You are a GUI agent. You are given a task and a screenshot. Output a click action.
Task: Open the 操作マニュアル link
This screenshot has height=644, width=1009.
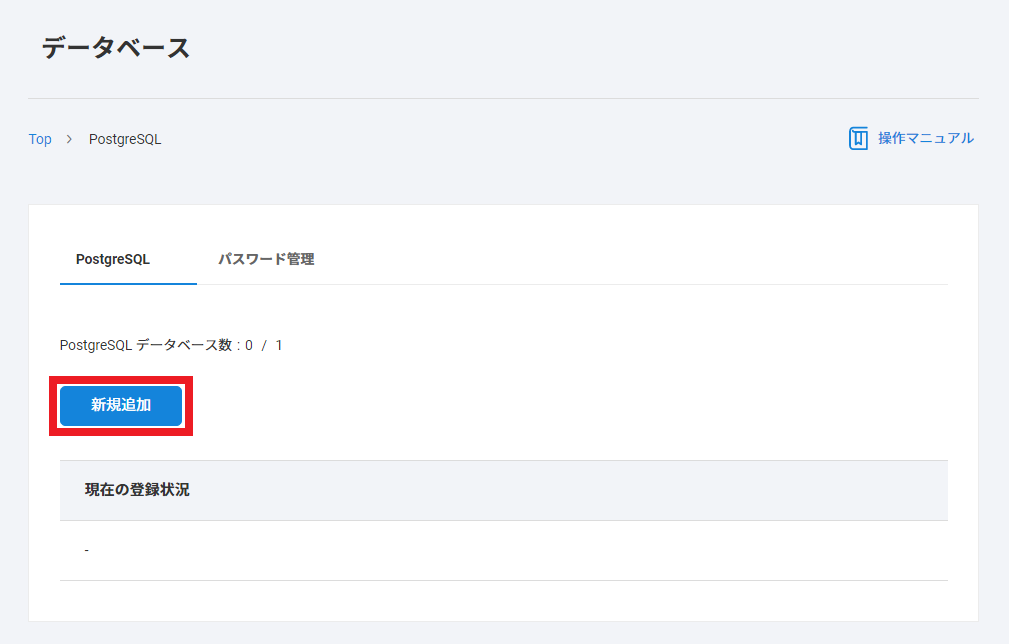[925, 138]
